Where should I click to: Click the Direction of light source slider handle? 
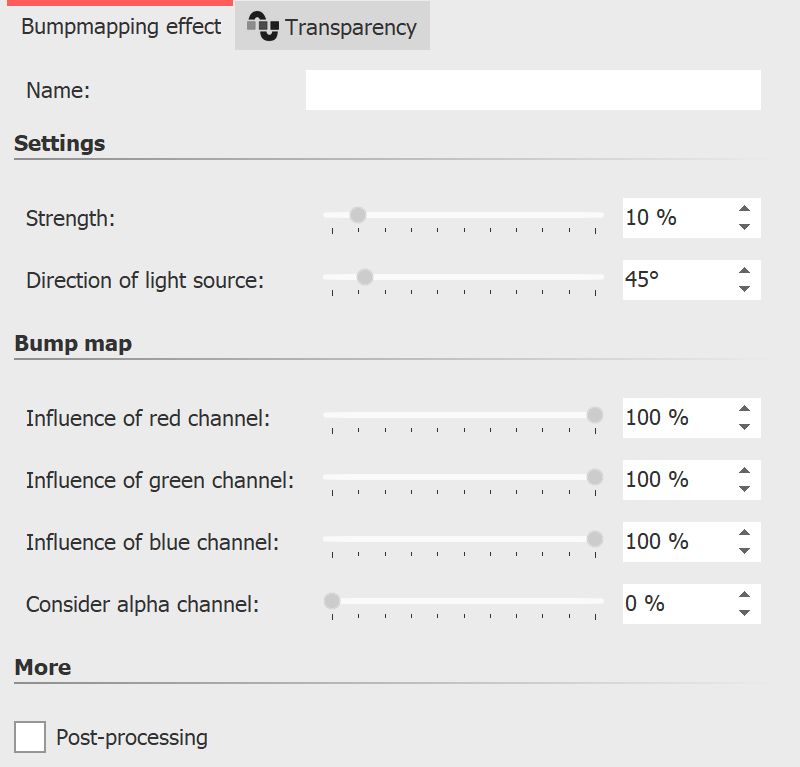(x=365, y=276)
